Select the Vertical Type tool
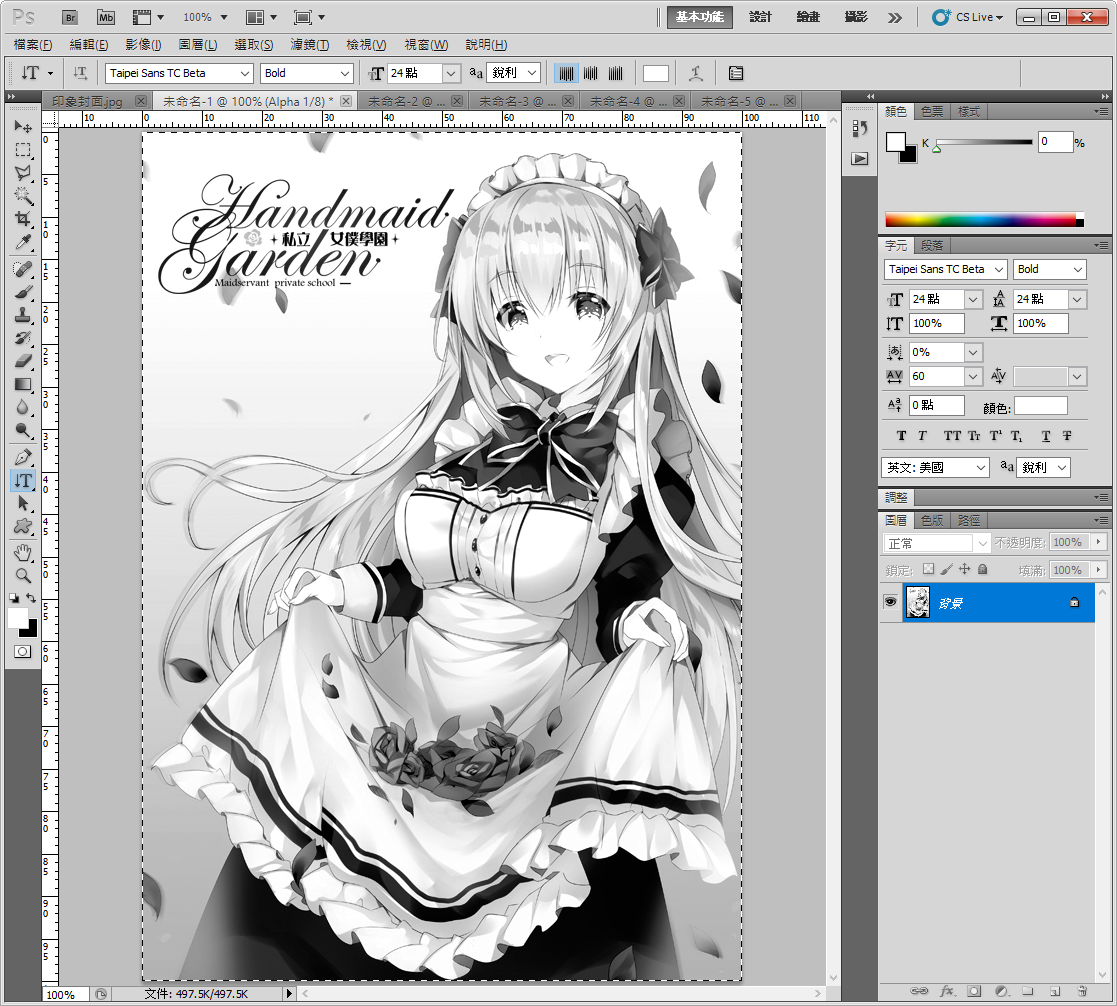Viewport: 1117px width, 1006px height. point(23,480)
